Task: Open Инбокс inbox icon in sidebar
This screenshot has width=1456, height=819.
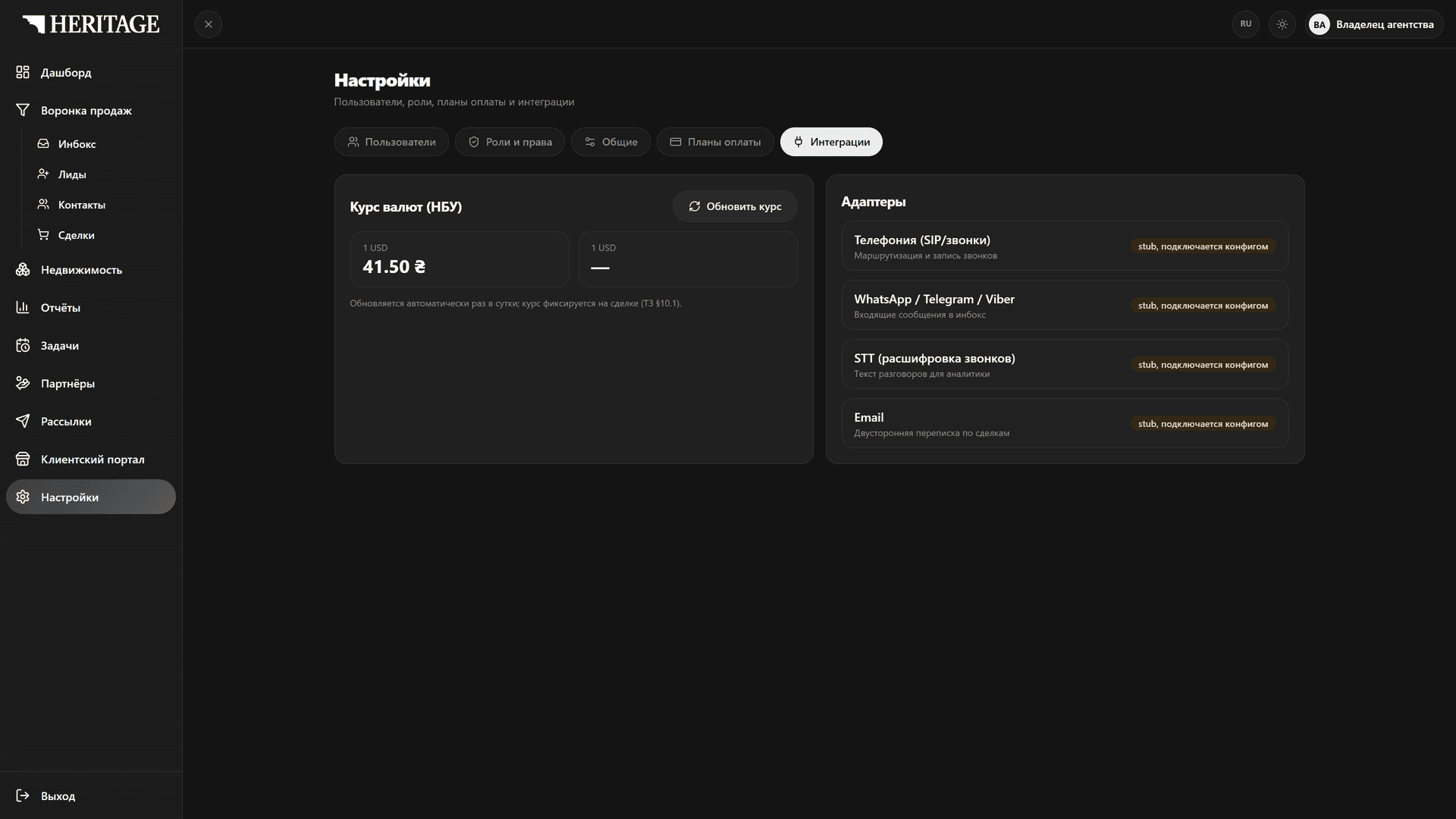Action: pos(43,143)
